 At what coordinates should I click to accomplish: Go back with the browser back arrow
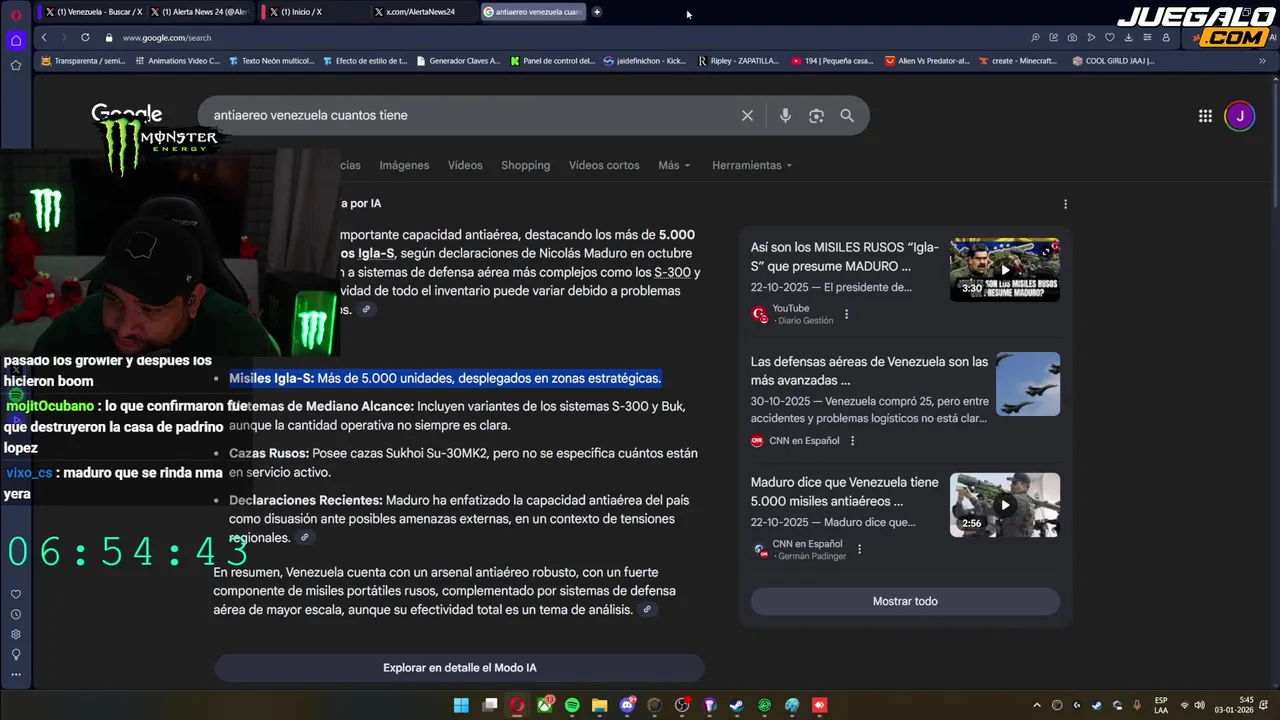[x=43, y=37]
